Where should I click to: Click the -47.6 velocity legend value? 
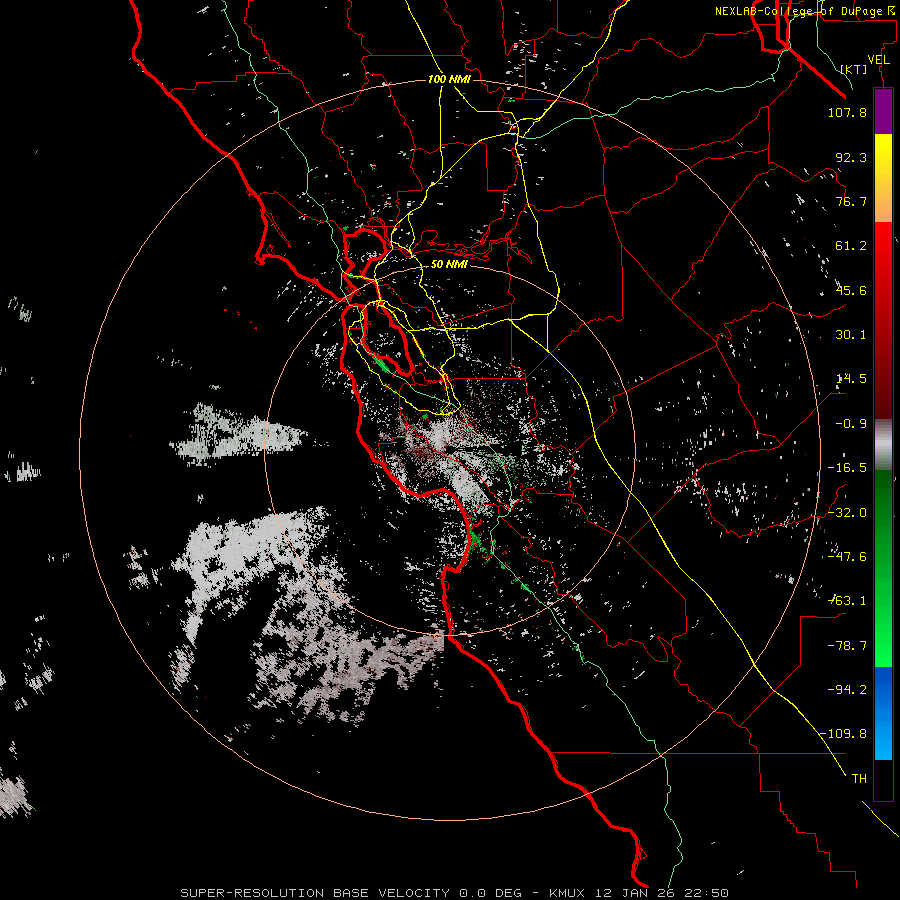click(847, 557)
